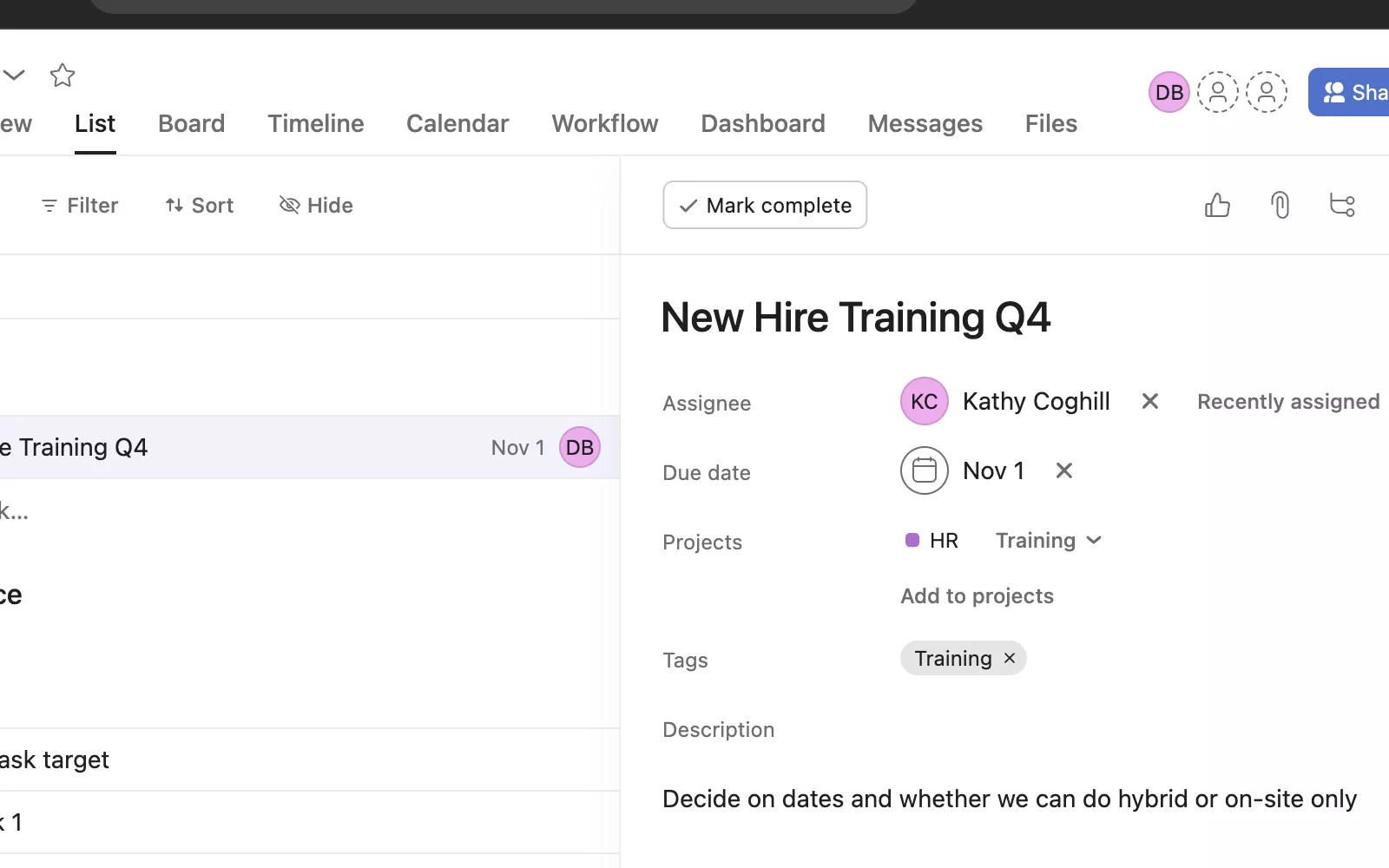Open the Filter options
Image resolution: width=1389 pixels, height=868 pixels.
pyautogui.click(x=80, y=206)
